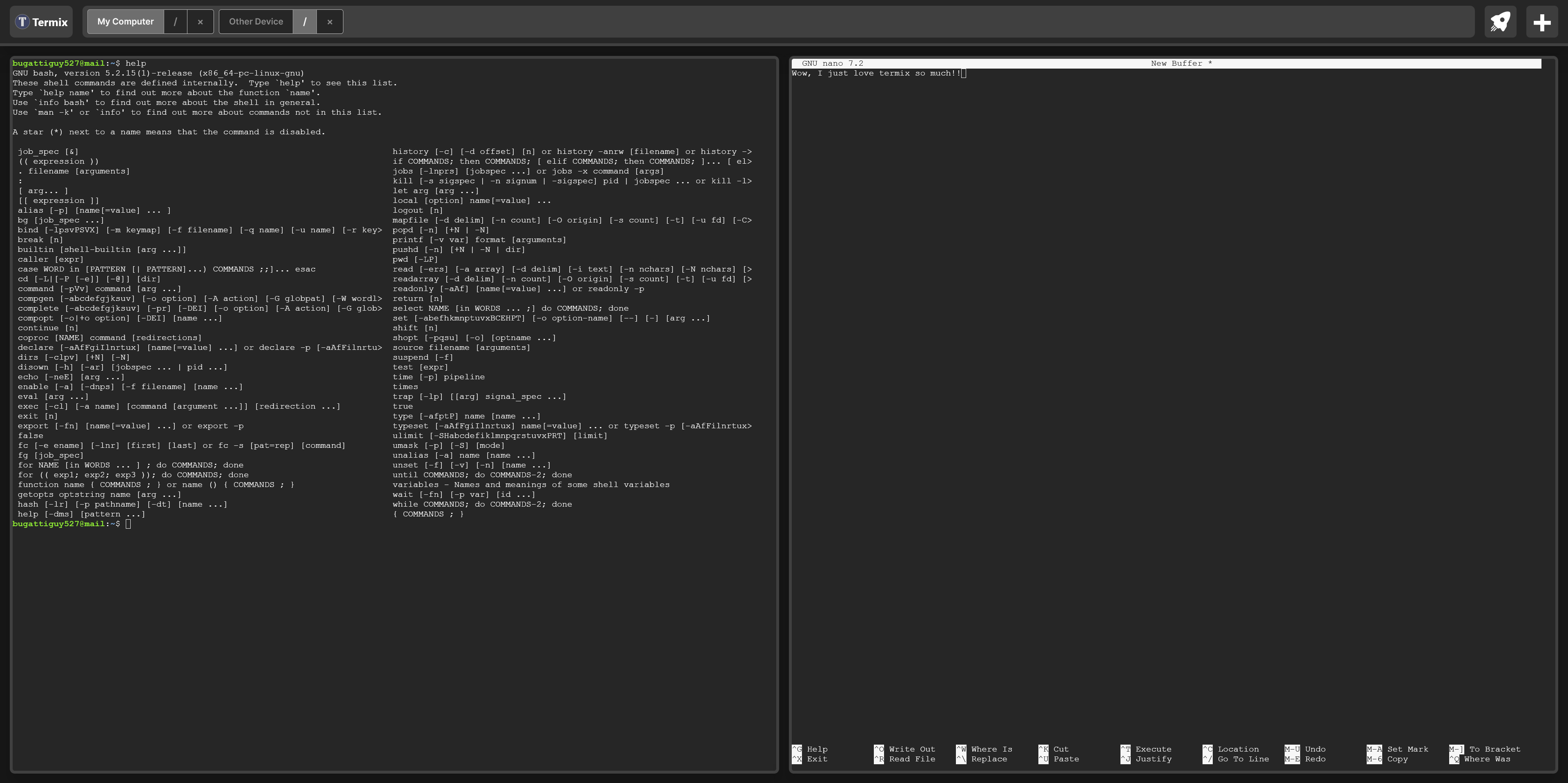
Task: Click 'M-6 Copy' in nano footer
Action: pos(1387,759)
